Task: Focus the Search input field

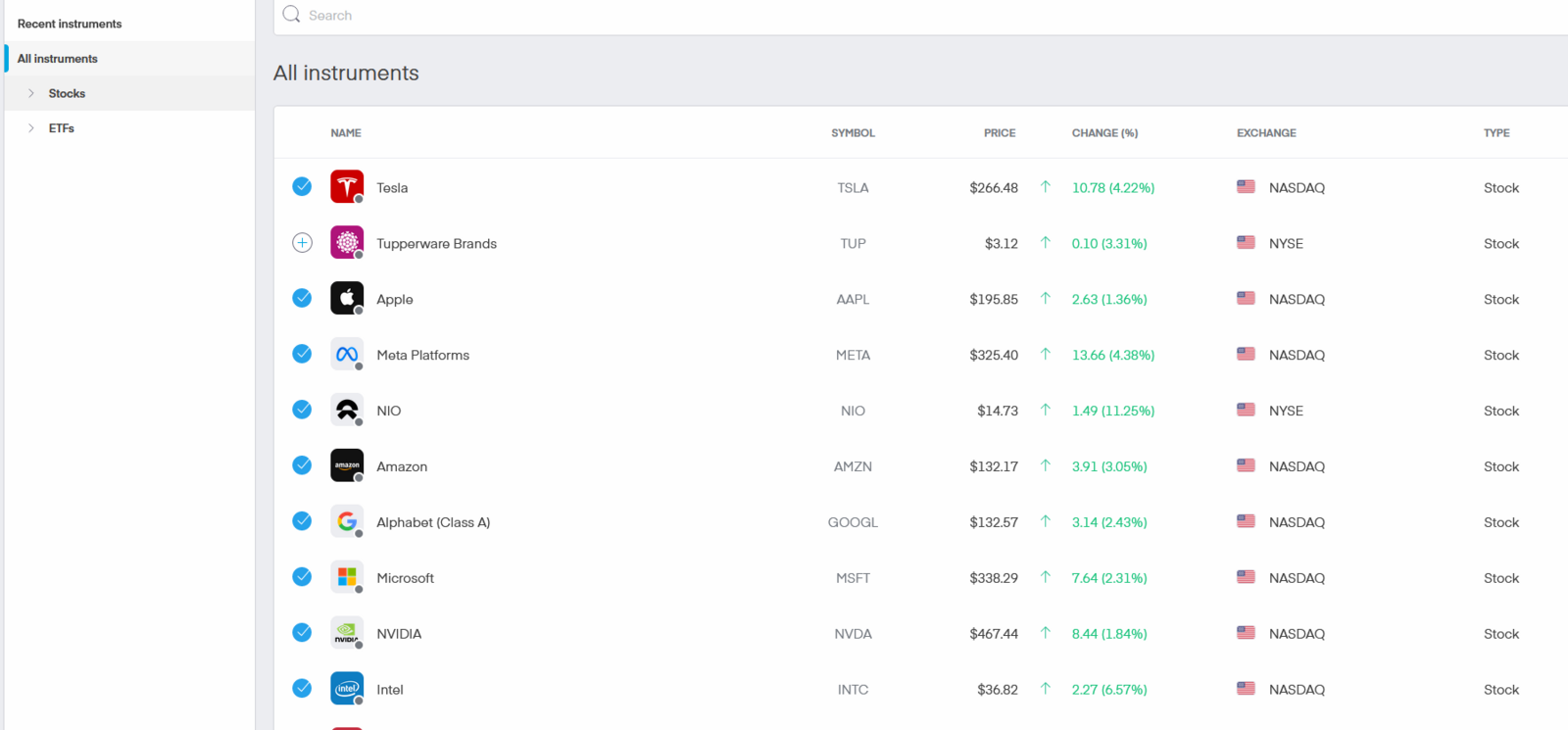Action: (x=882, y=16)
